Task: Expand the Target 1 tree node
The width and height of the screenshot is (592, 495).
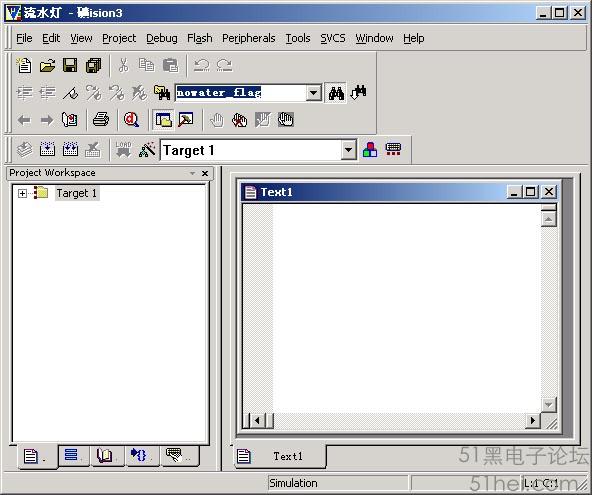Action: coord(22,194)
